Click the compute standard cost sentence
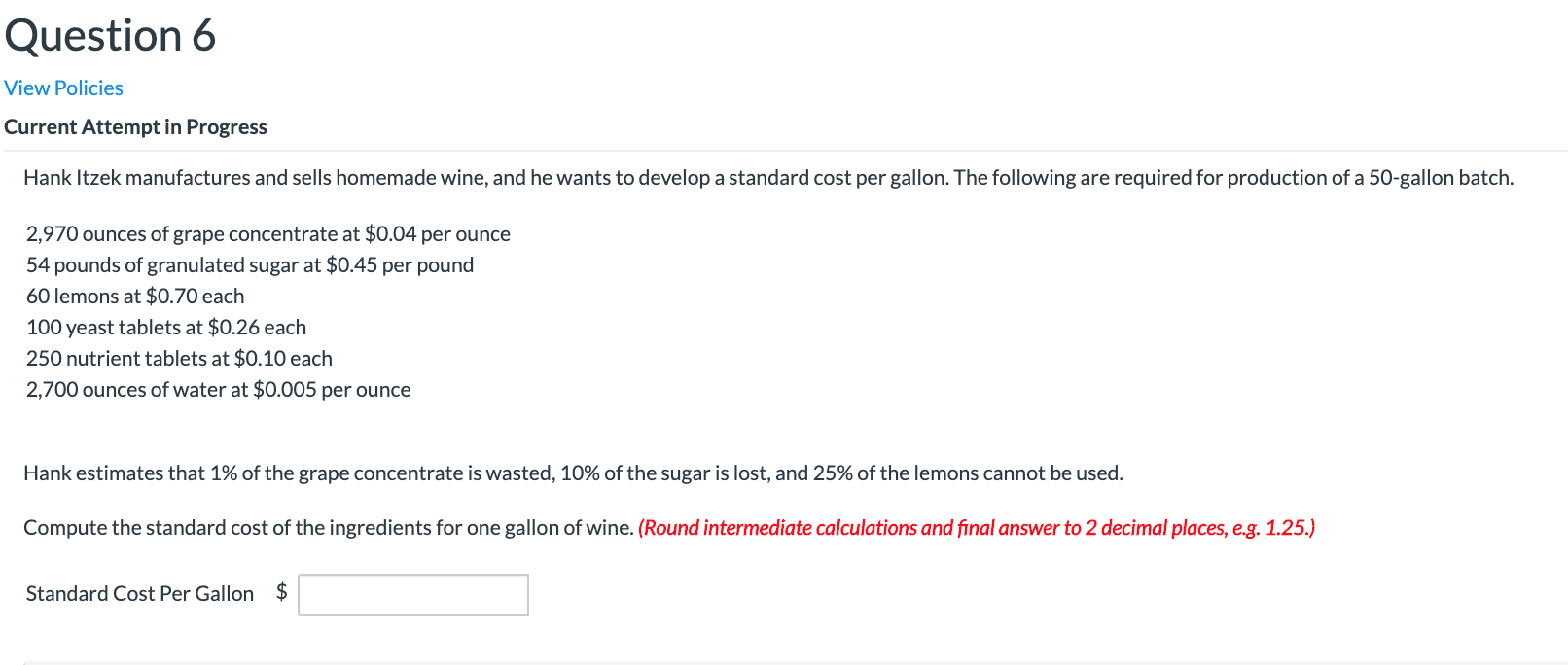 [x=329, y=527]
